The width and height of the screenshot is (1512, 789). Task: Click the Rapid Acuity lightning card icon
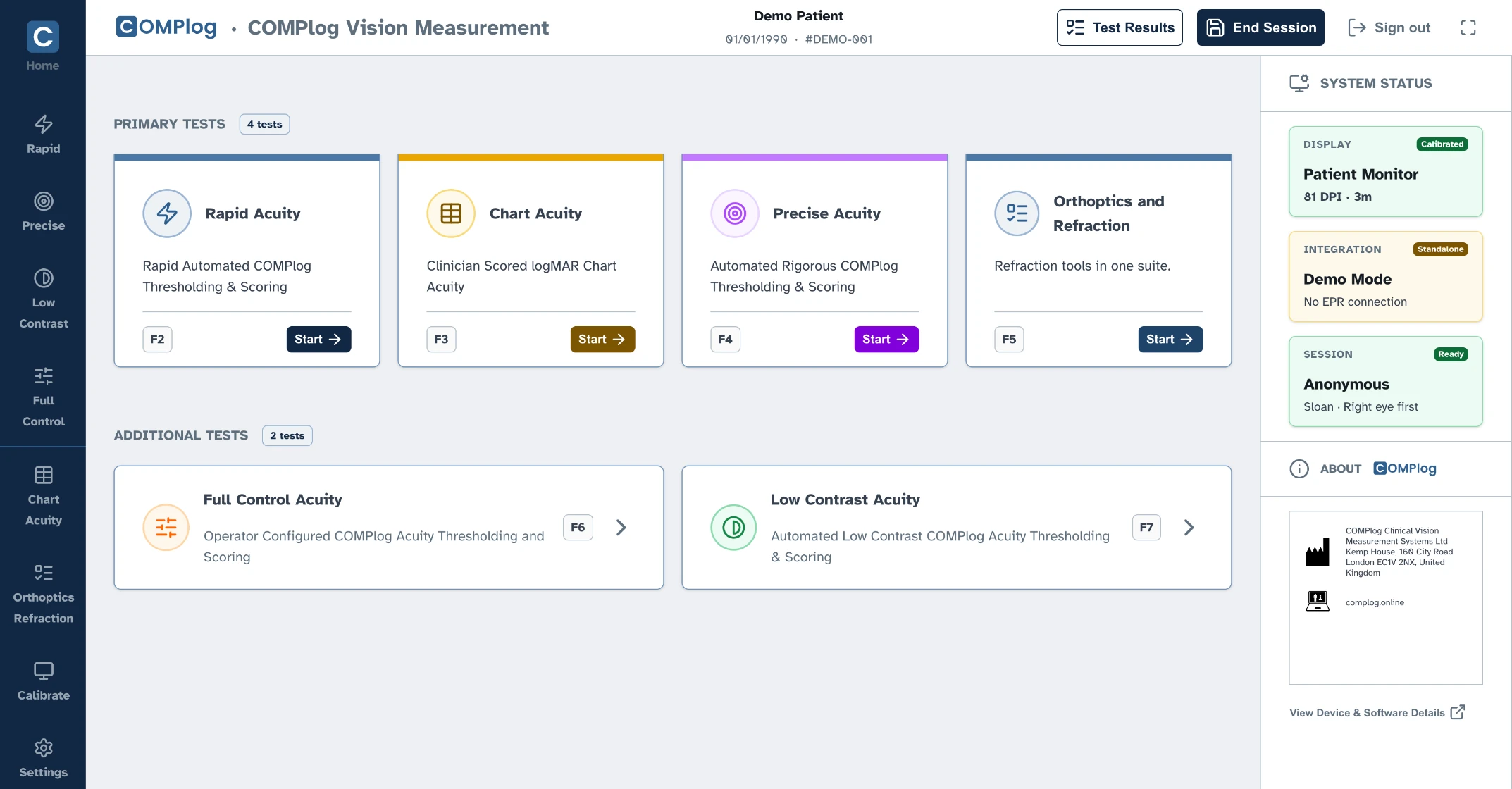point(167,213)
